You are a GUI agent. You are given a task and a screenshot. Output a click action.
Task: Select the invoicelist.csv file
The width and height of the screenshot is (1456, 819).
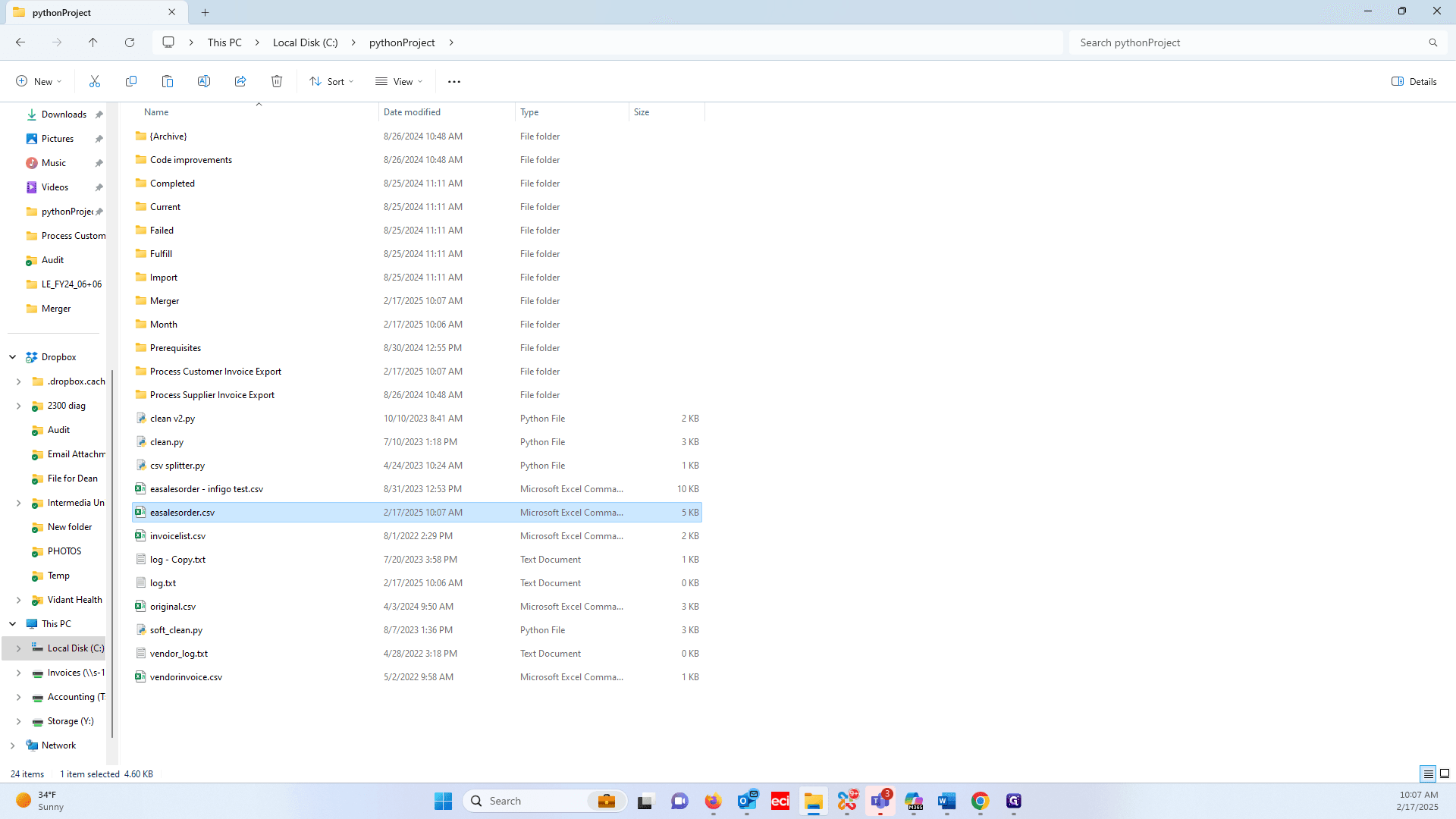[417, 536]
